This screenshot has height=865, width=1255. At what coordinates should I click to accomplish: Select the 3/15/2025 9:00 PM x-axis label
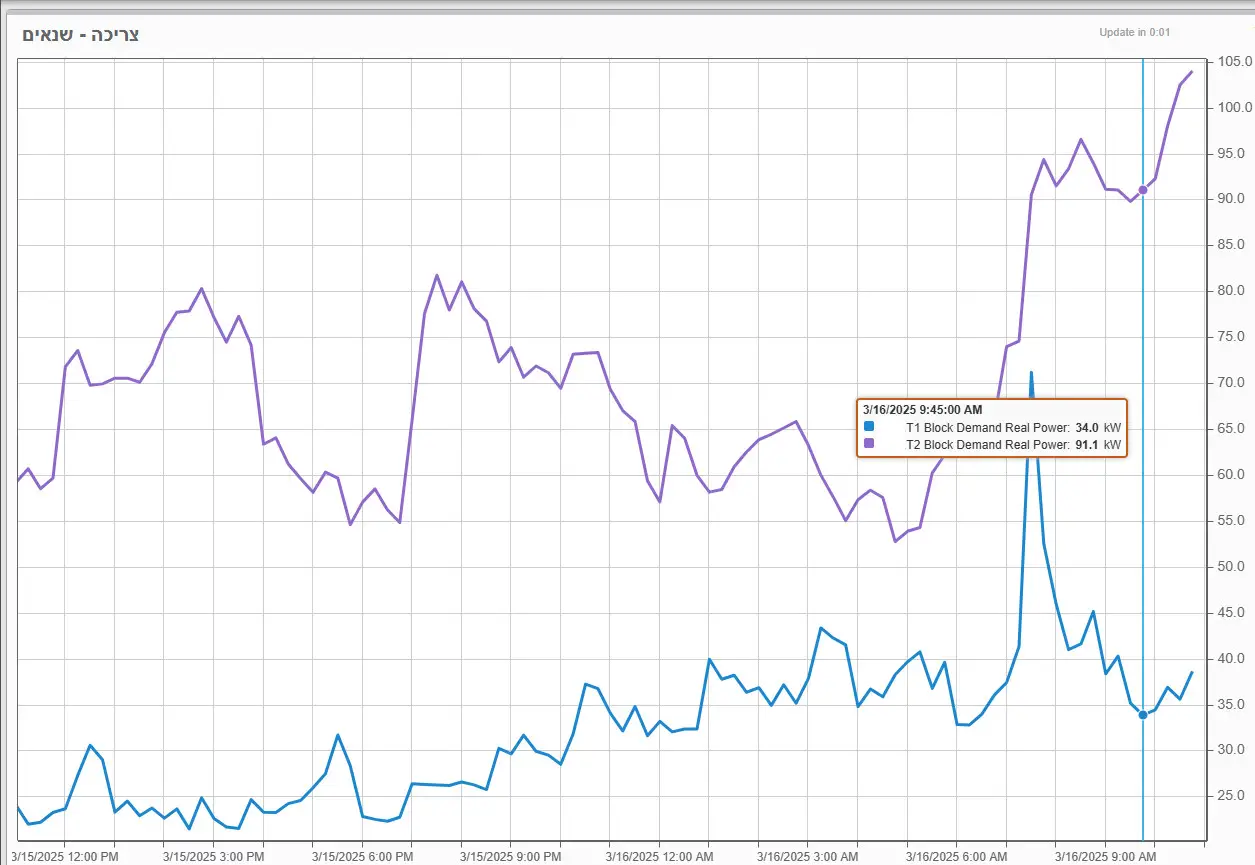510,857
